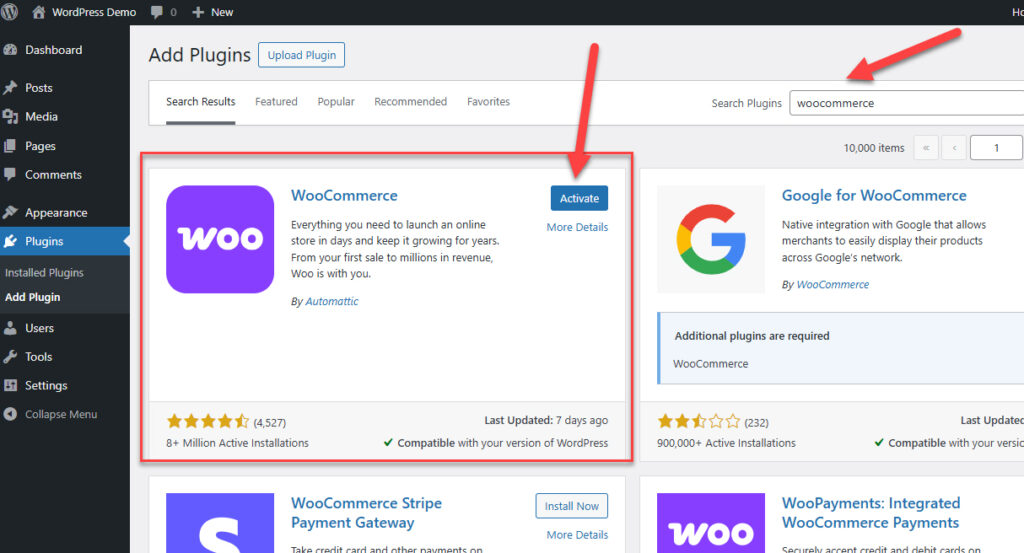Viewport: 1024px width, 553px height.
Task: Click WooCommerce compatibility text
Action: point(496,443)
